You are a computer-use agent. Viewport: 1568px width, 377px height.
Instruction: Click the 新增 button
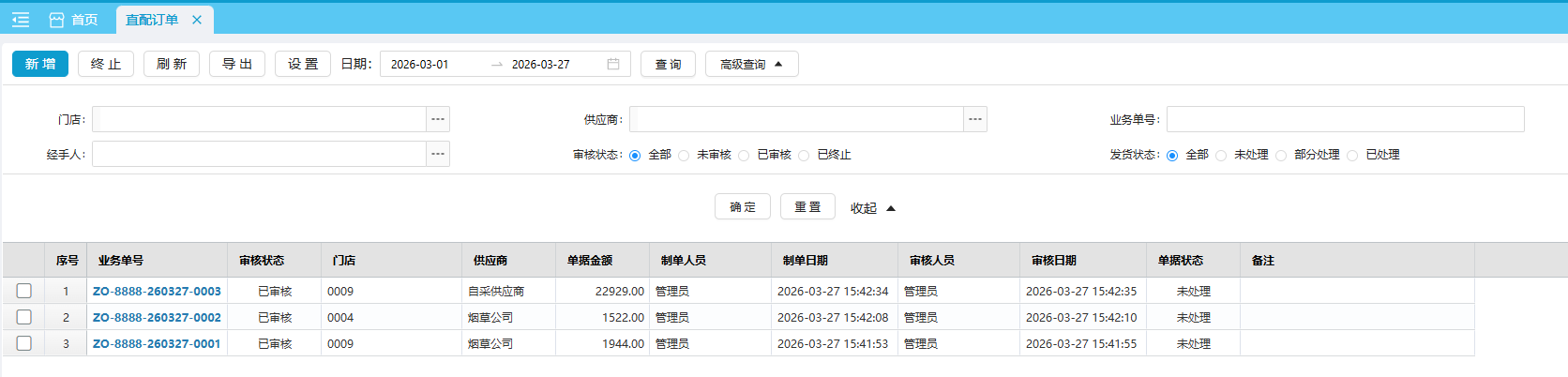click(x=40, y=64)
